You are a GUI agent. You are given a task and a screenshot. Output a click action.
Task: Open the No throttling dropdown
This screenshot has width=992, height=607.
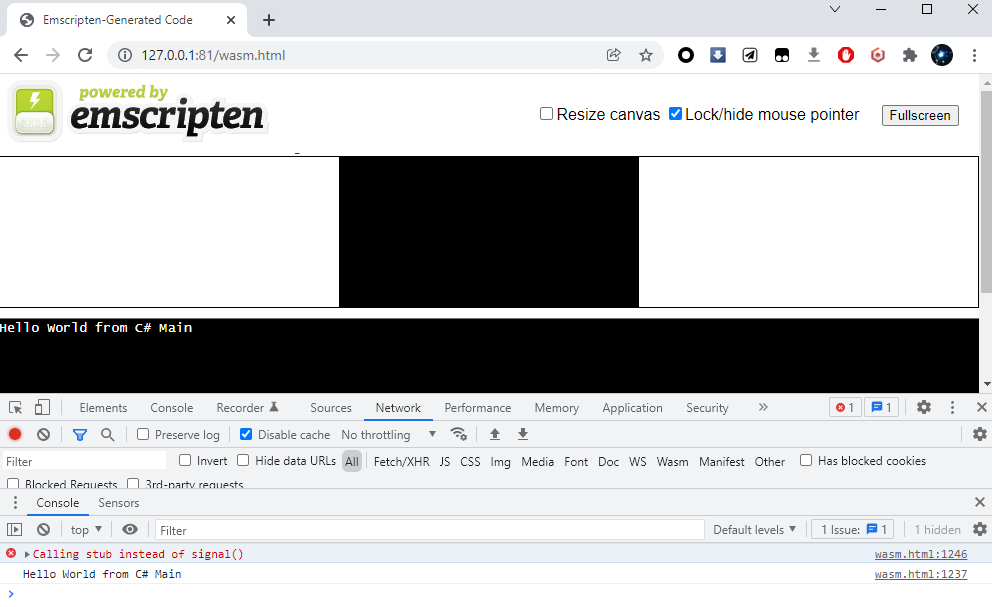click(388, 435)
